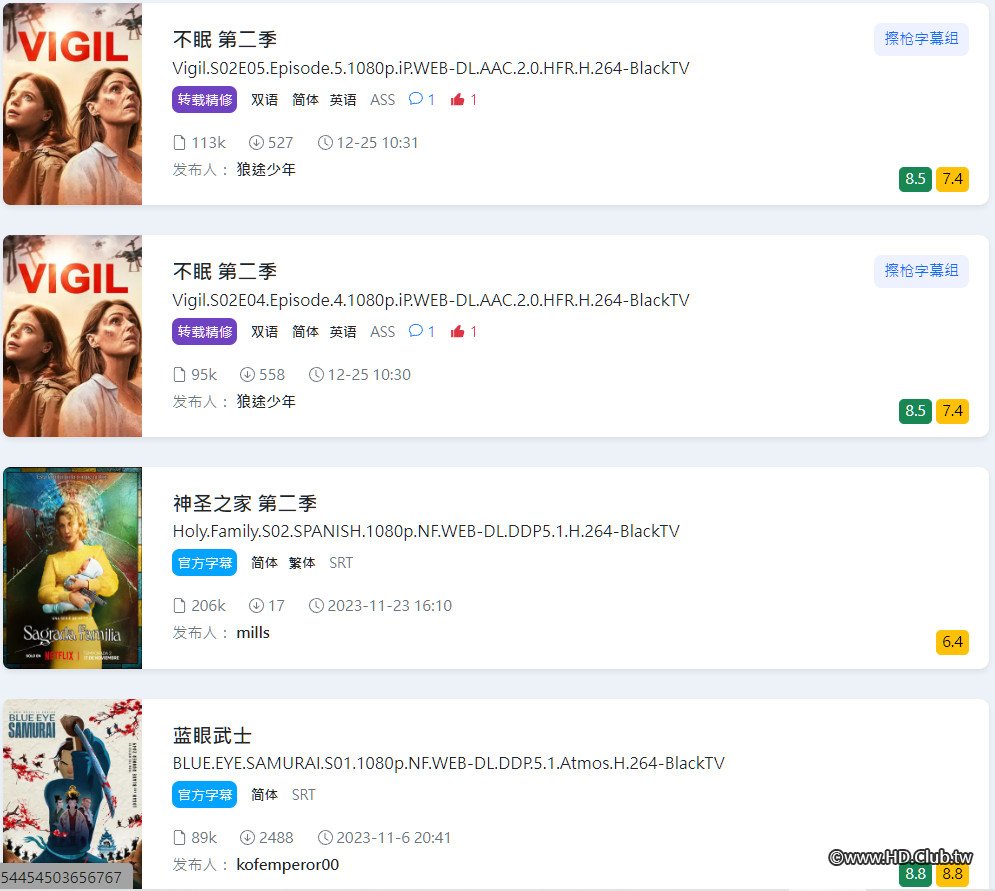Click SRT format label on Blue Eye Samurai
The height and width of the screenshot is (891, 995).
click(303, 795)
